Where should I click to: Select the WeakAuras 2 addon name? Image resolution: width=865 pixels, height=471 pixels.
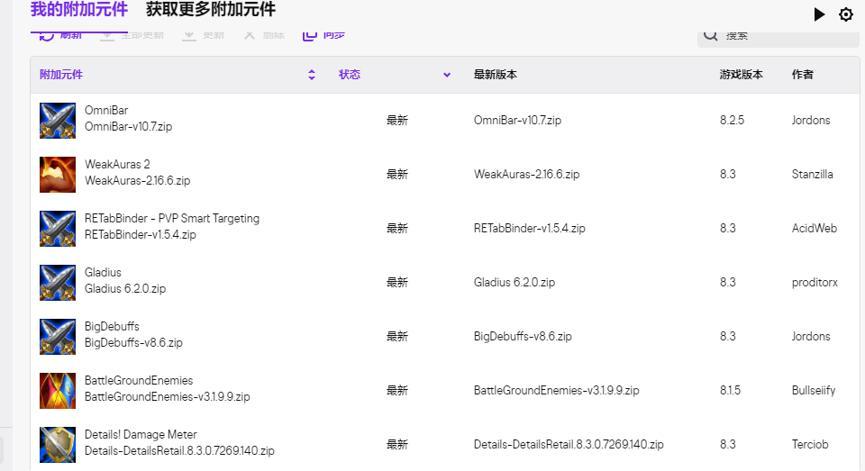(x=117, y=164)
